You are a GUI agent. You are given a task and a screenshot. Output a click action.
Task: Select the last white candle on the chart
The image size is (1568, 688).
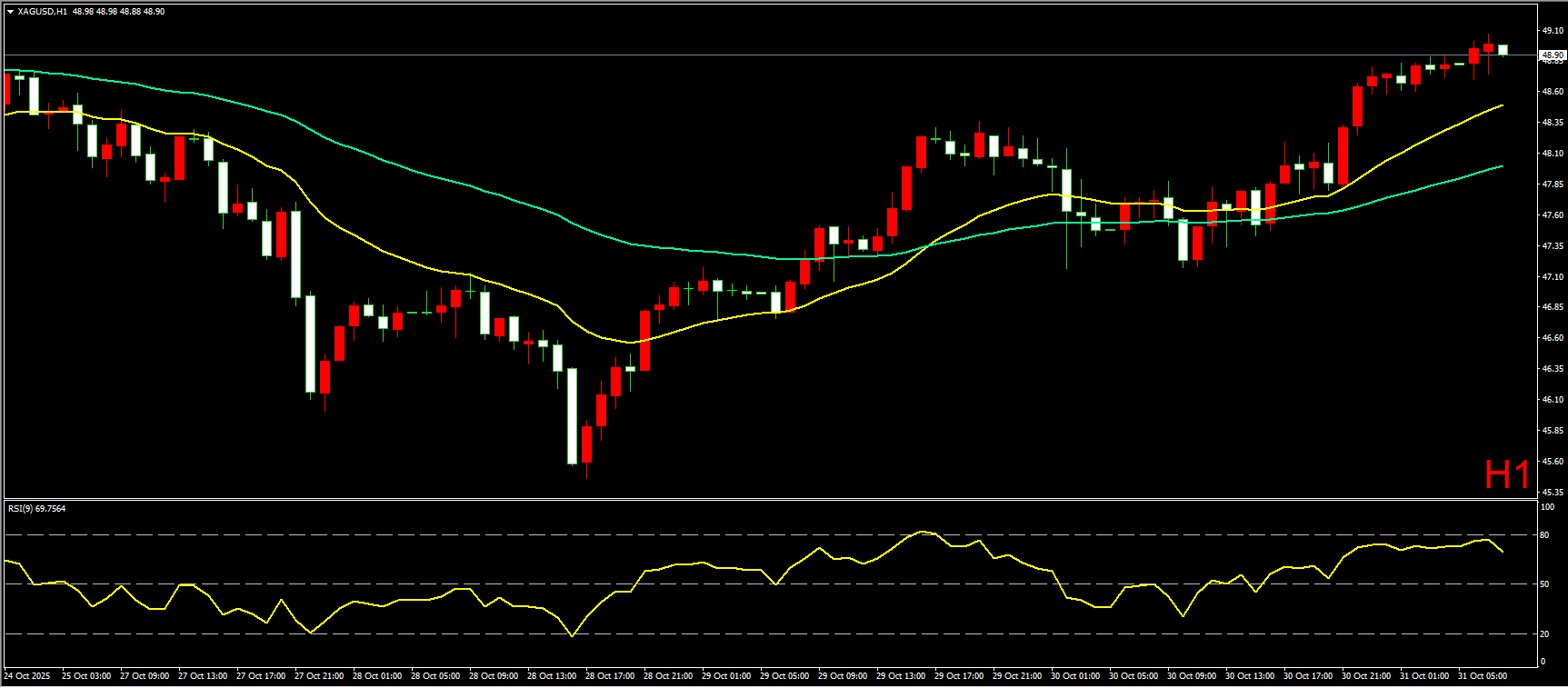pyautogui.click(x=1503, y=50)
